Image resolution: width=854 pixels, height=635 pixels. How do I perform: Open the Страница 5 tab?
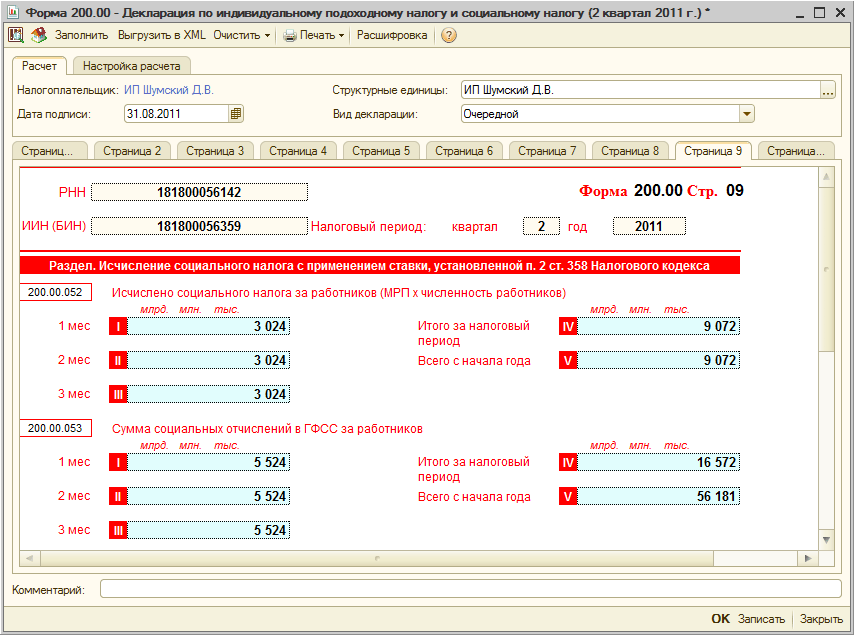click(x=380, y=151)
